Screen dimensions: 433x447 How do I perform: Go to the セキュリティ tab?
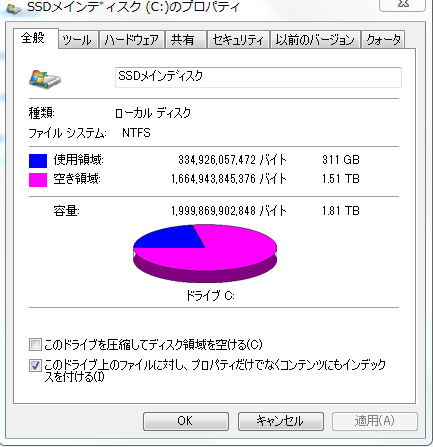[x=238, y=40]
